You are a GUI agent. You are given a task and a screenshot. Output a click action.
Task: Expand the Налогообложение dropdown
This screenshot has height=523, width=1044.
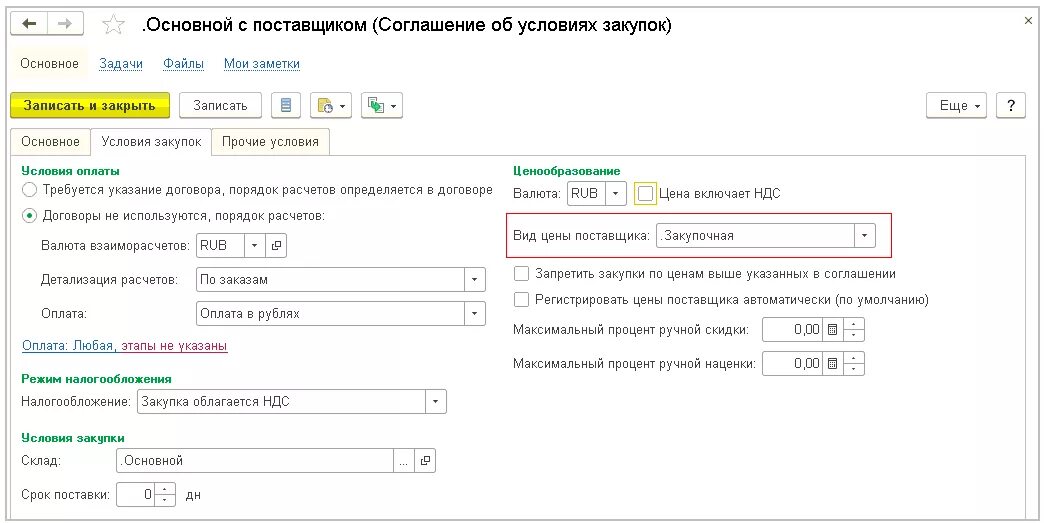pyautogui.click(x=435, y=402)
